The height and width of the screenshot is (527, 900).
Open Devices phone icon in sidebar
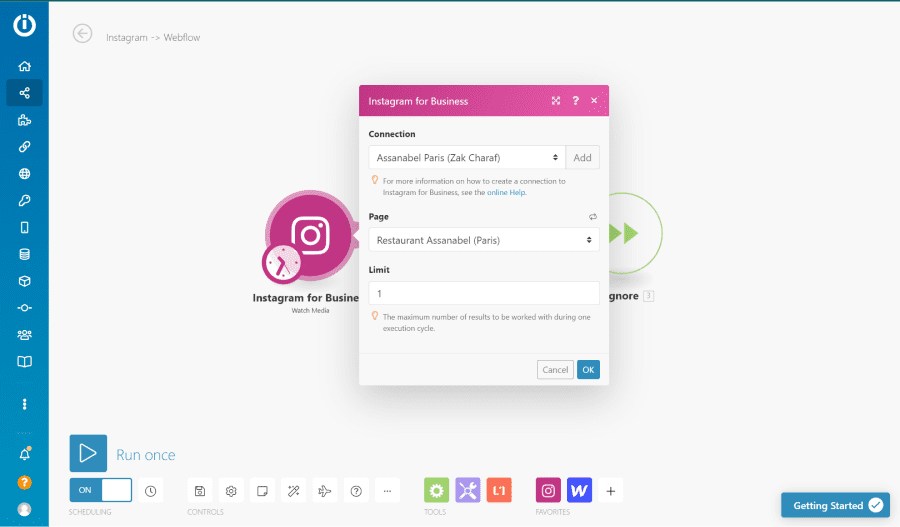click(24, 227)
